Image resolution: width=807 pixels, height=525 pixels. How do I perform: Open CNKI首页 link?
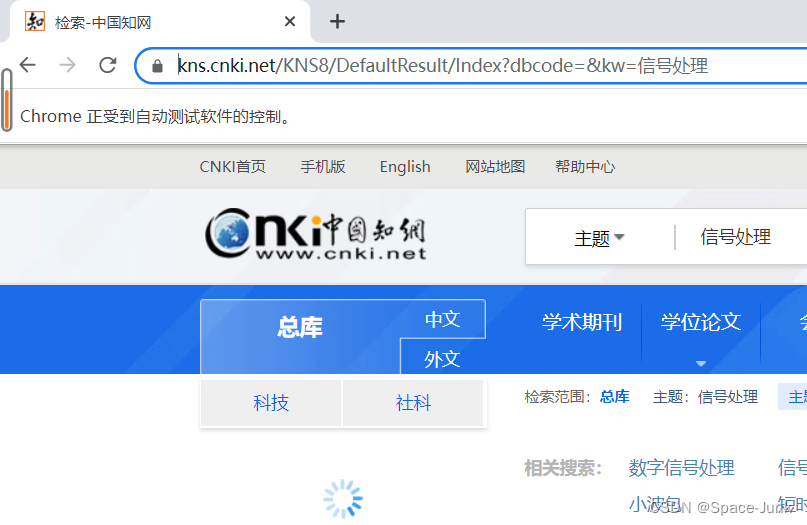point(233,167)
